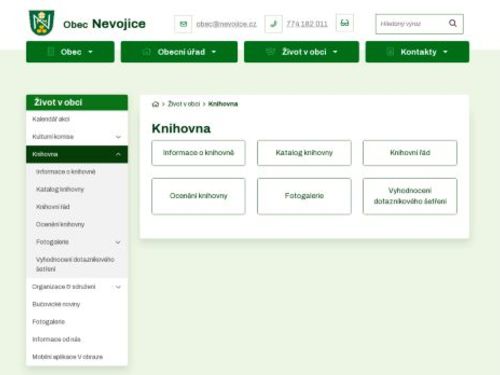Image resolution: width=500 pixels, height=375 pixels.
Task: Open the Obec main menu
Action: tap(70, 52)
